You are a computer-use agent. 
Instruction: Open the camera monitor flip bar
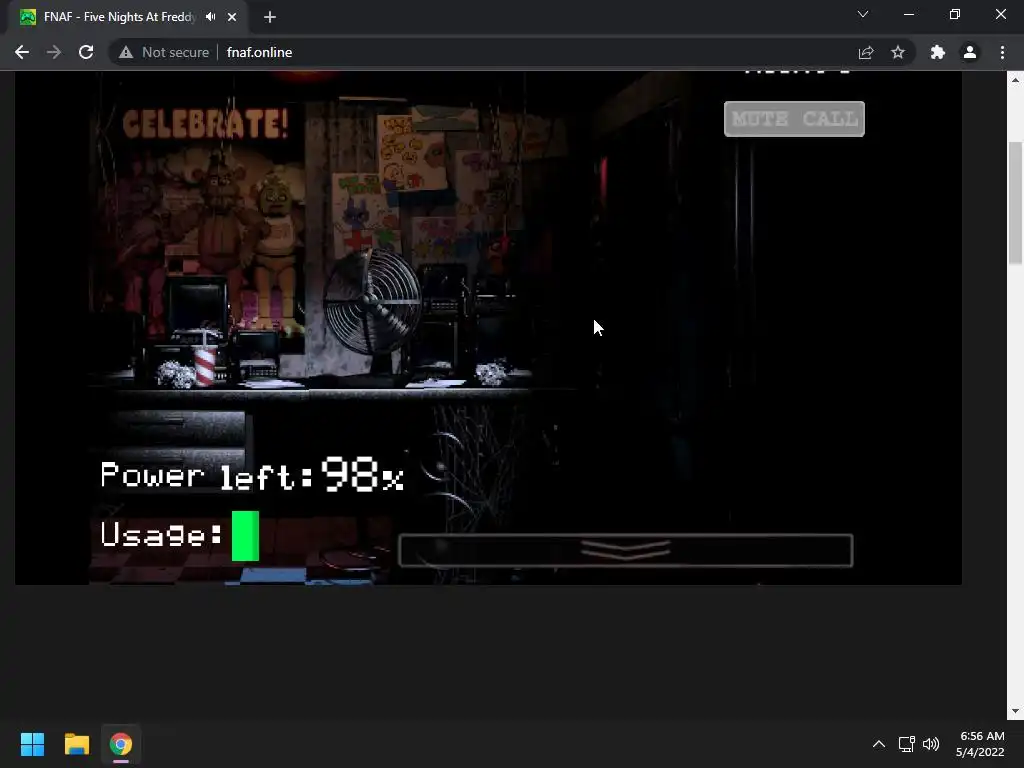pos(626,550)
